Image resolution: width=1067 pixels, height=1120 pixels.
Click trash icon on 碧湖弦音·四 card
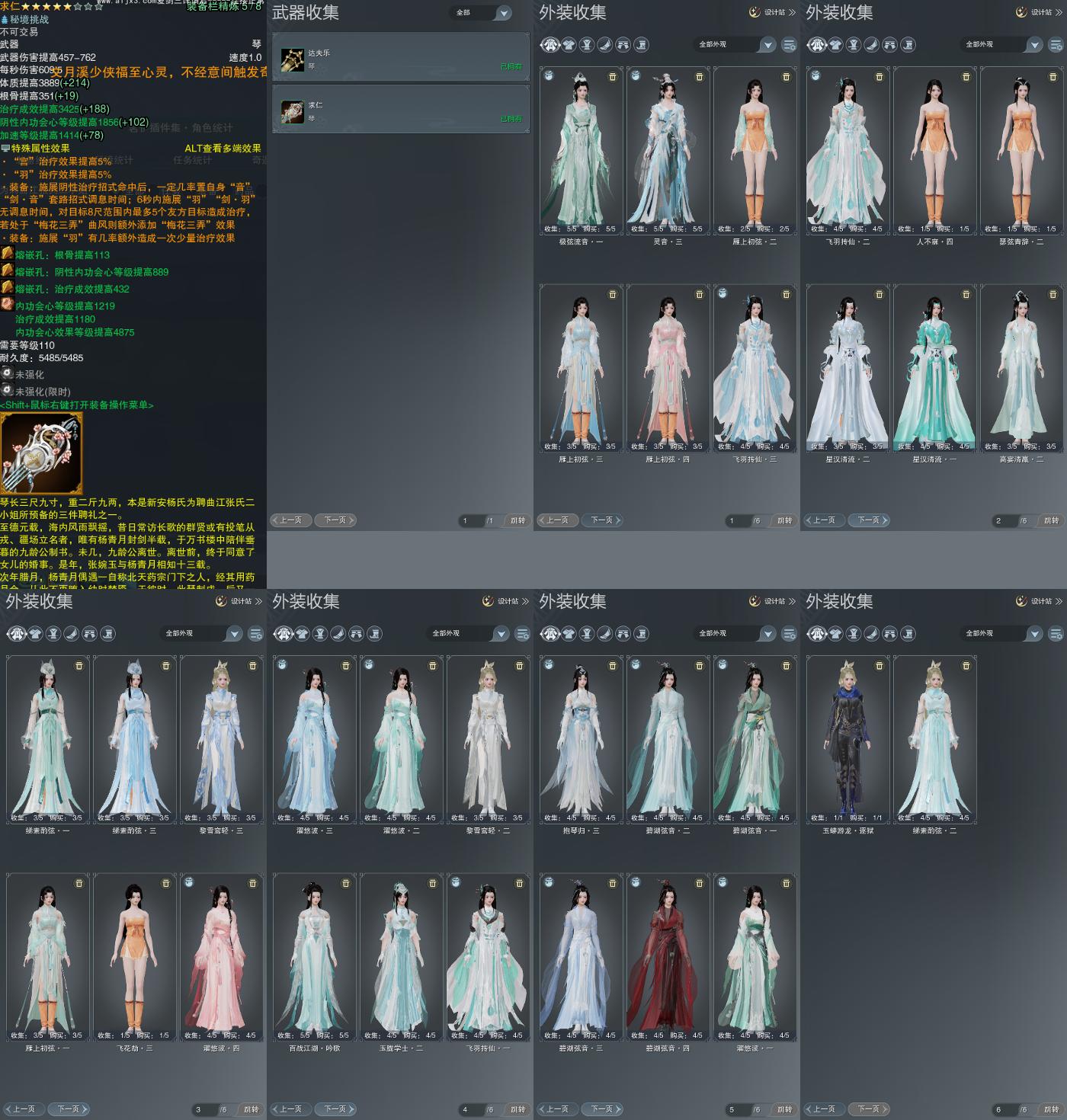(x=699, y=883)
